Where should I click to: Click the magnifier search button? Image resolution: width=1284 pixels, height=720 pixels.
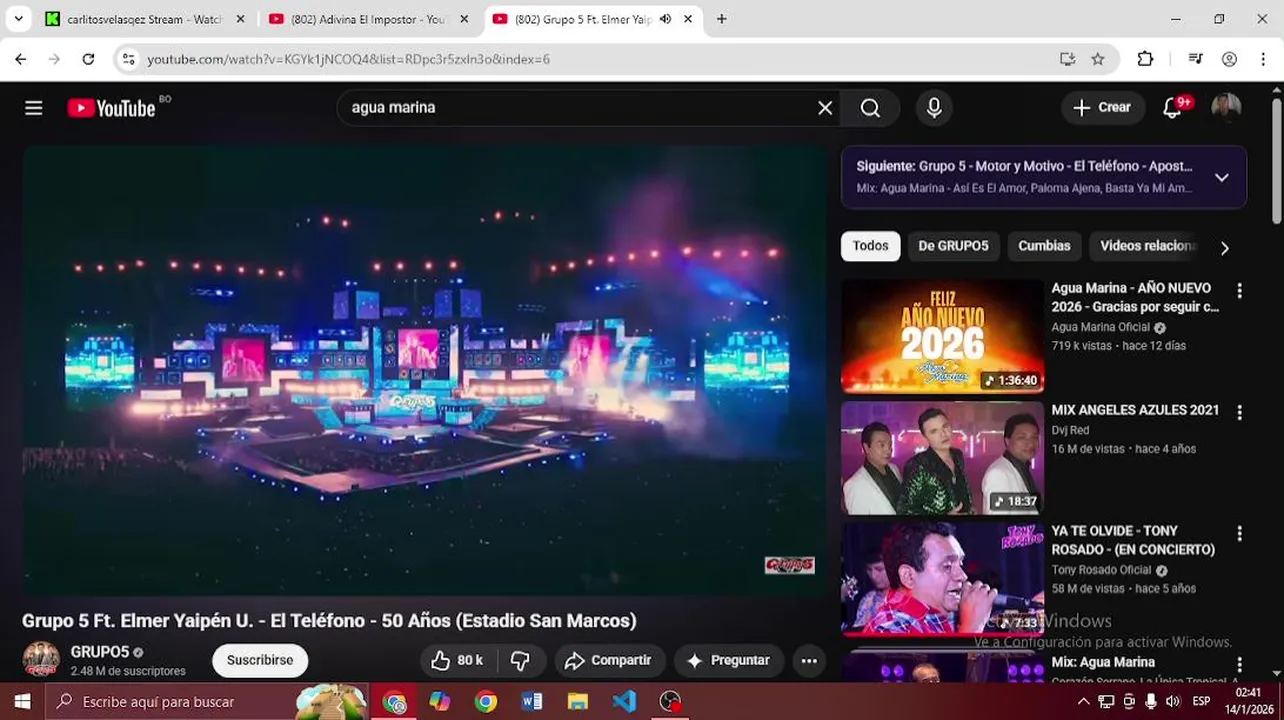870,108
